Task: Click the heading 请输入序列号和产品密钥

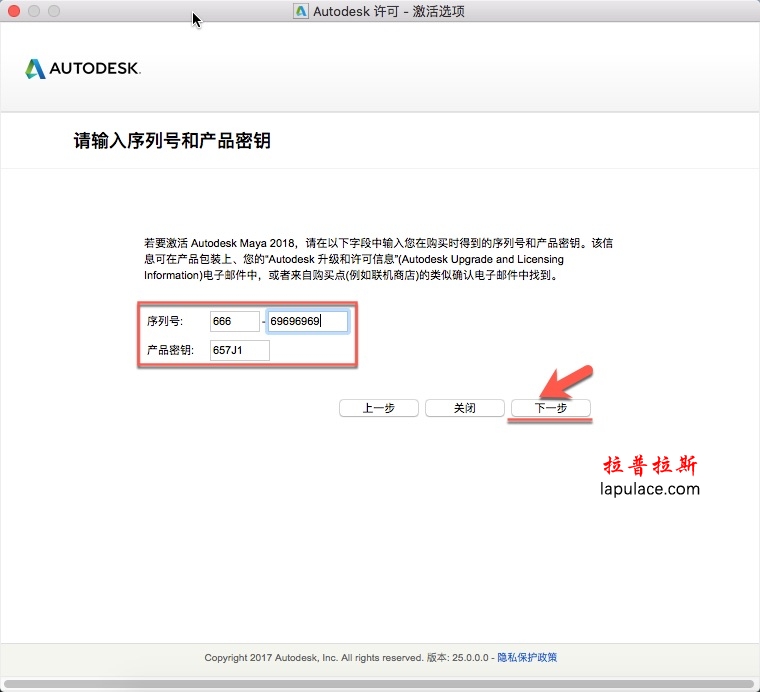Action: pyautogui.click(x=172, y=141)
